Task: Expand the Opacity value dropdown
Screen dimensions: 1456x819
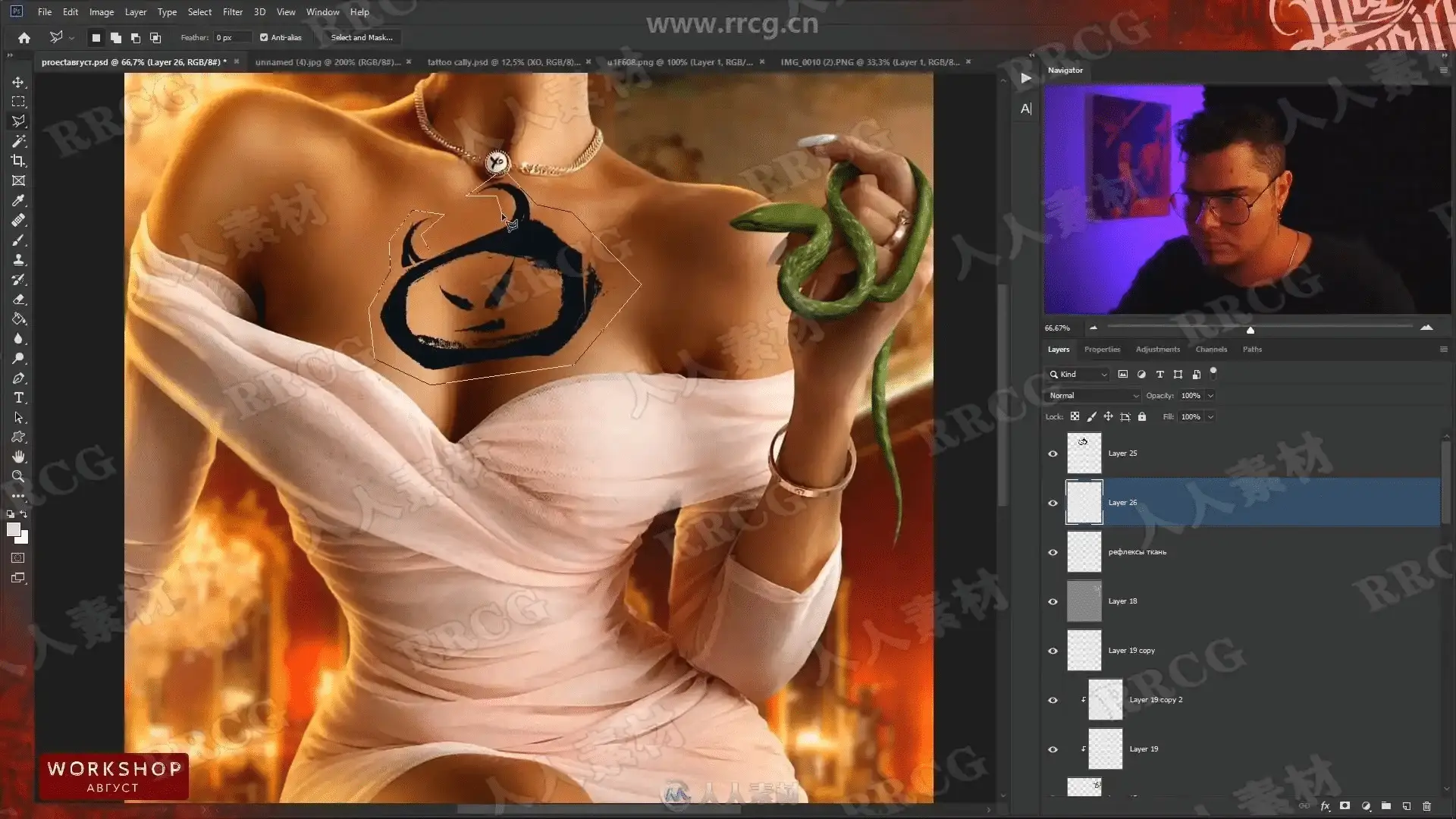Action: [1210, 395]
